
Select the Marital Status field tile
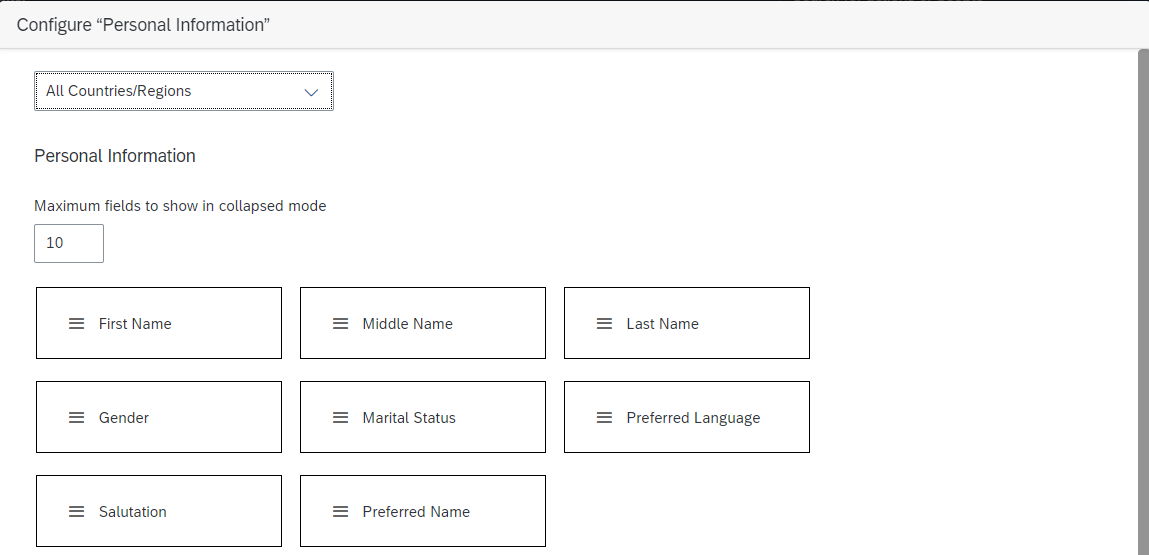coord(423,417)
